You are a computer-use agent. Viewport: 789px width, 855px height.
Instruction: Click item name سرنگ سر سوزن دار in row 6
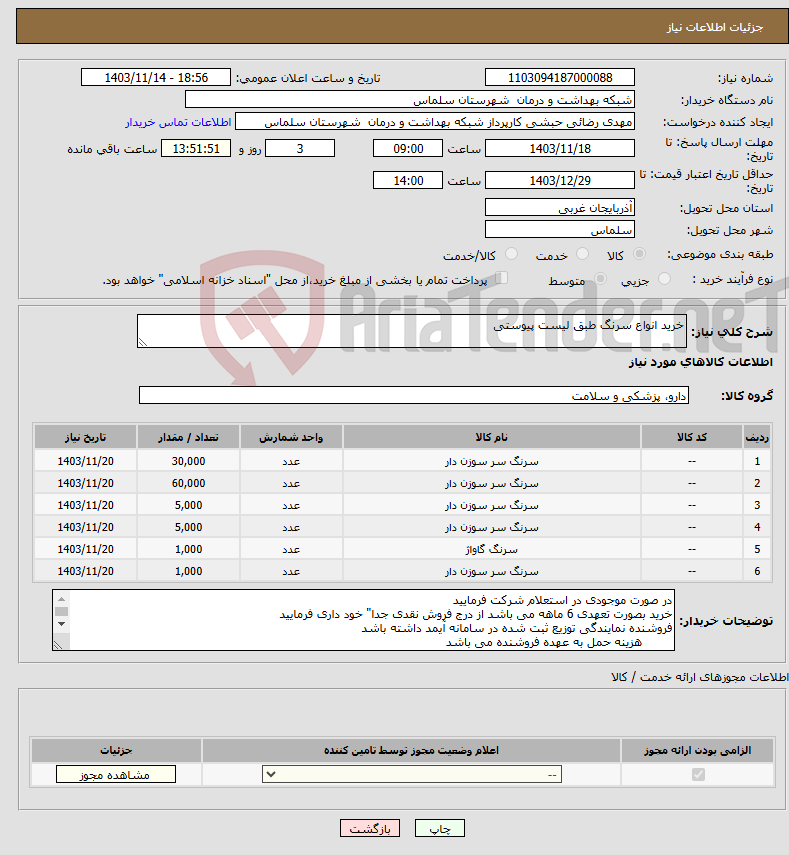coord(492,571)
